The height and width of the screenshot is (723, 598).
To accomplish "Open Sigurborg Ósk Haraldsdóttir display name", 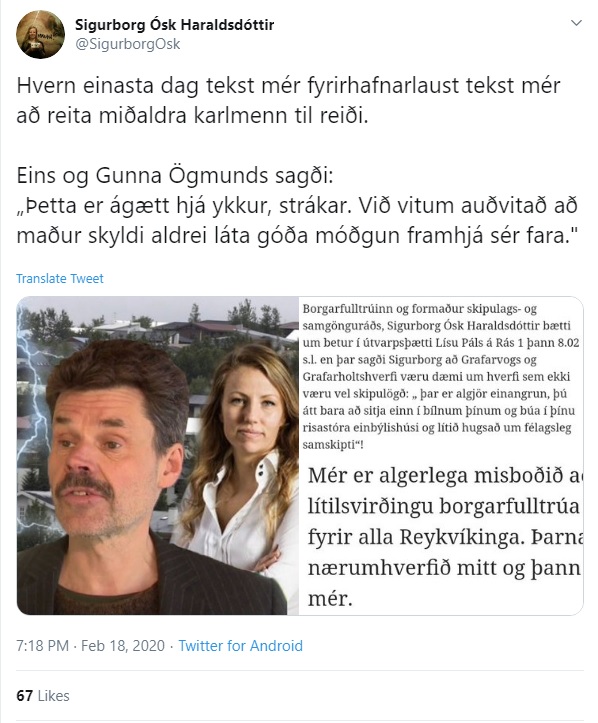I will (174, 24).
